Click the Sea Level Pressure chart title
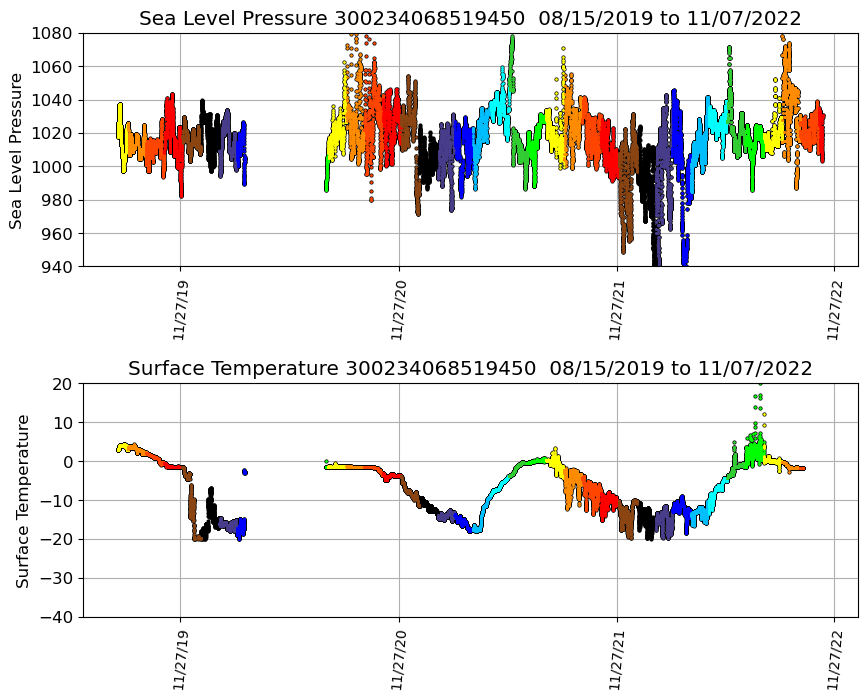 tap(470, 19)
